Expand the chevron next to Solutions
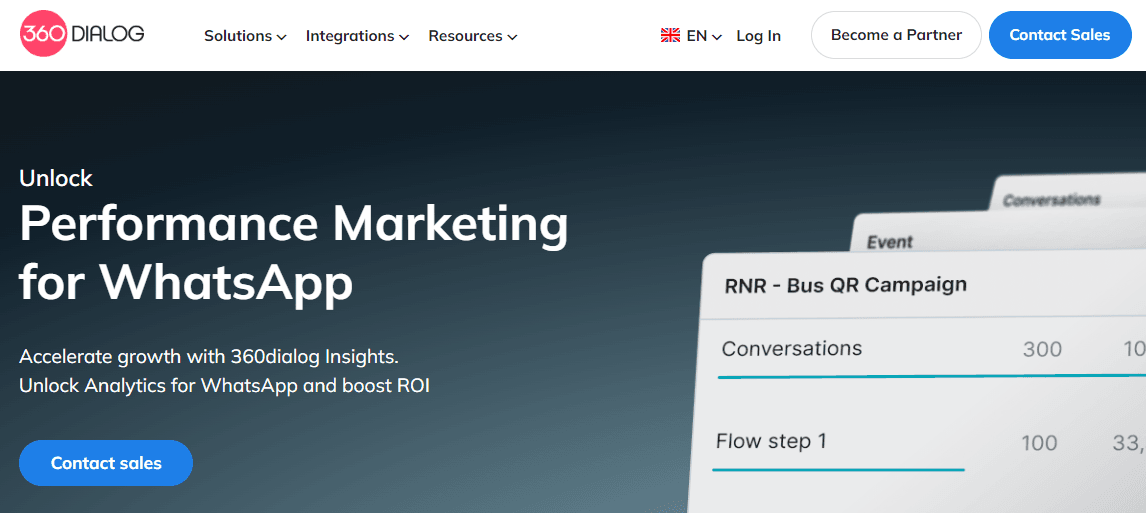Viewport: 1146px width, 513px height. click(282, 37)
